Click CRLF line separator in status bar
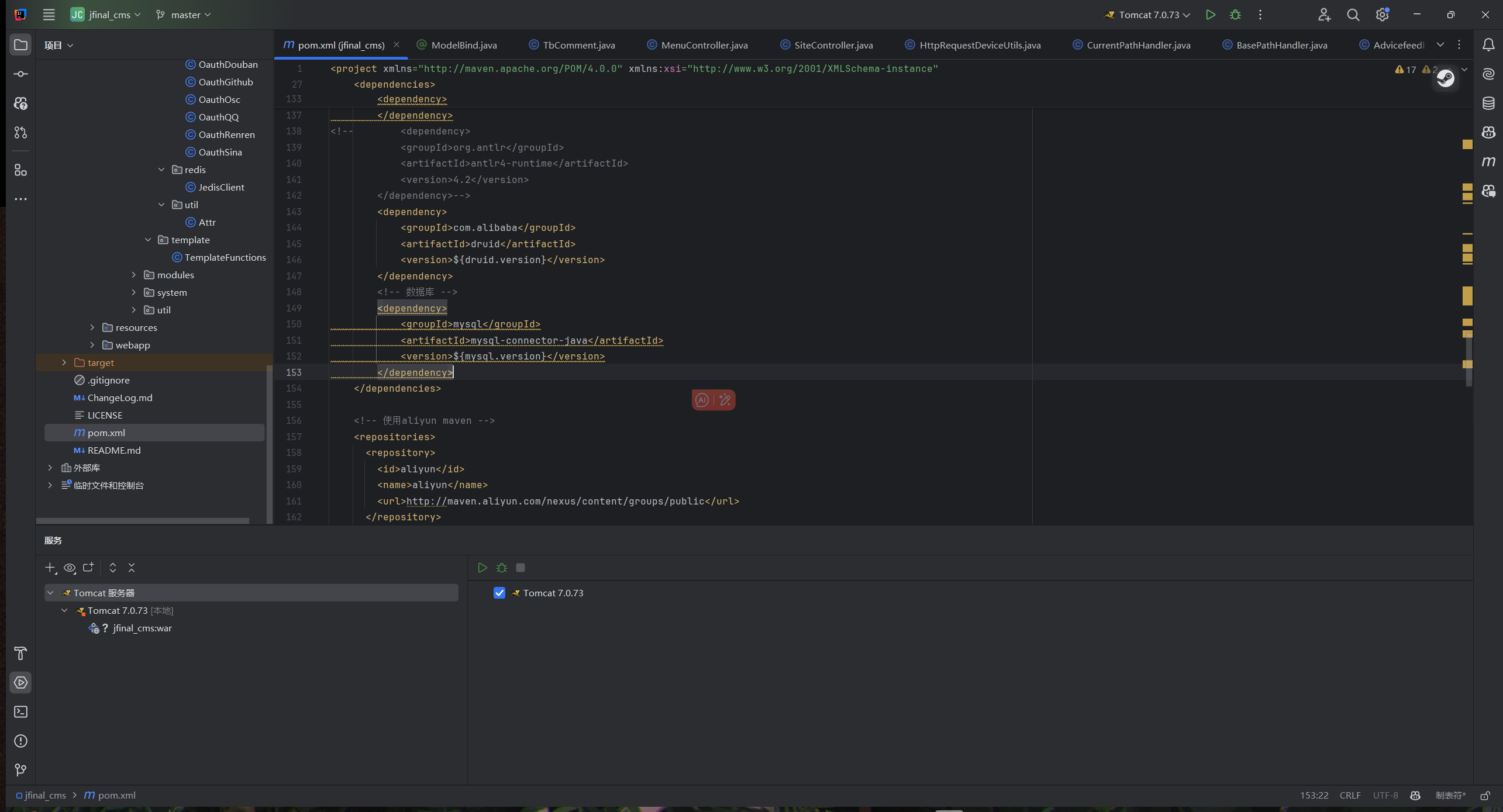The height and width of the screenshot is (812, 1503). point(1350,796)
